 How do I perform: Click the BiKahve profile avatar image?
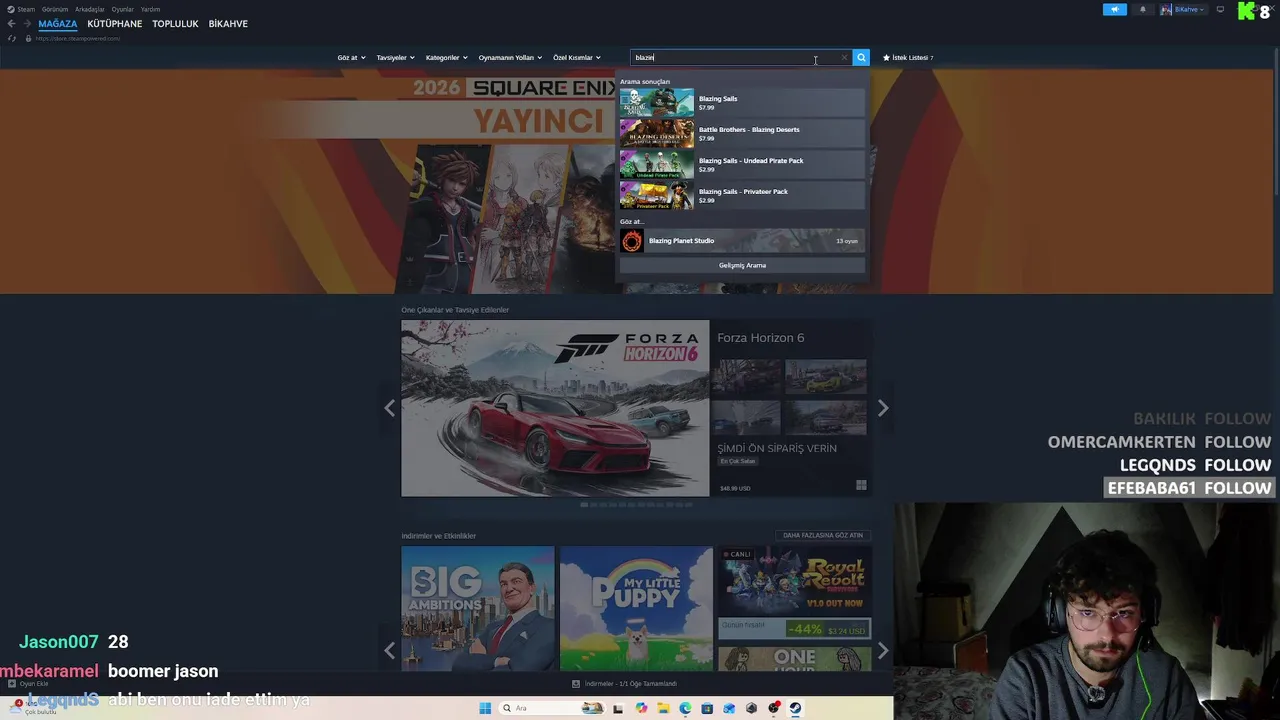tap(1166, 9)
